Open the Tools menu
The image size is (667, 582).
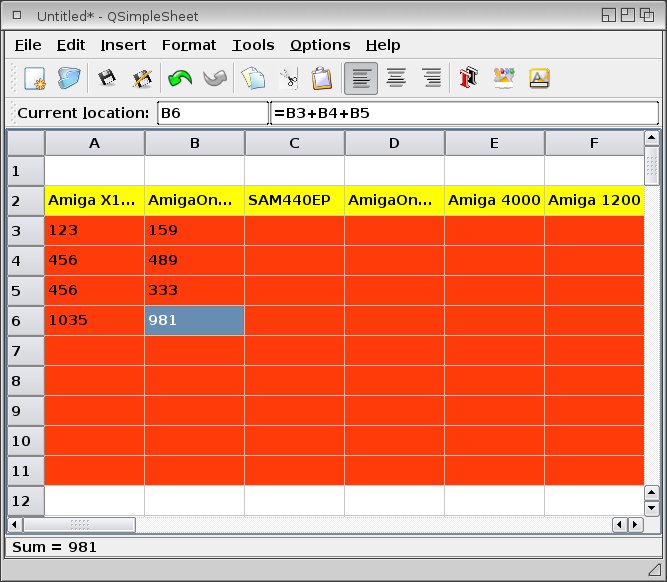pyautogui.click(x=253, y=45)
